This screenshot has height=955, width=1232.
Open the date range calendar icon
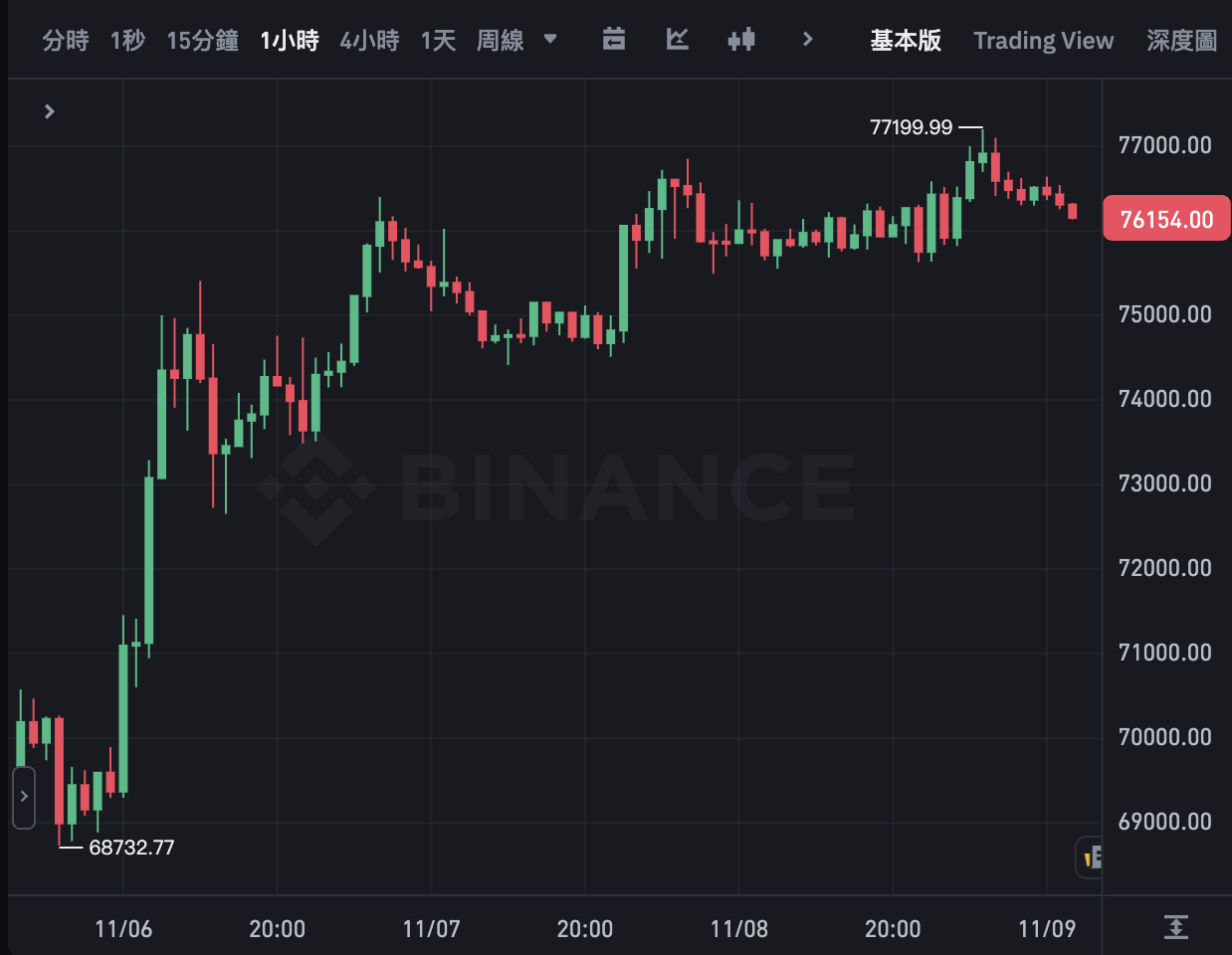(x=614, y=40)
